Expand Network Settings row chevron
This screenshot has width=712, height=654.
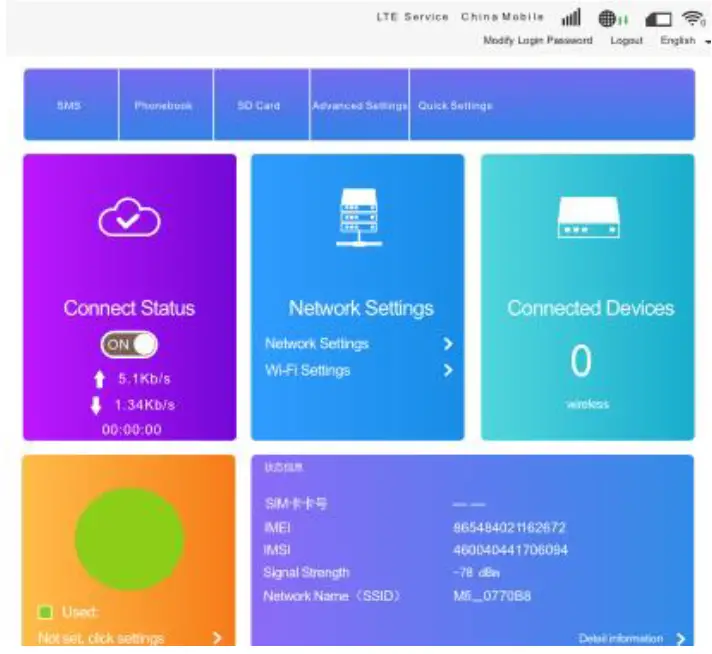coord(448,344)
